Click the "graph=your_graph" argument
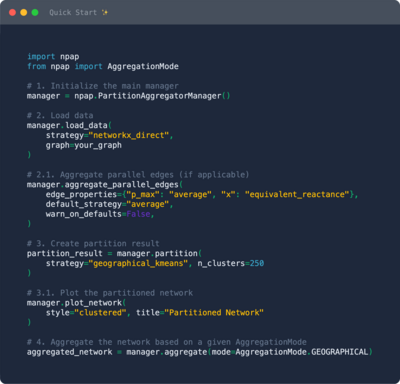The height and width of the screenshot is (384, 400). tap(84, 145)
